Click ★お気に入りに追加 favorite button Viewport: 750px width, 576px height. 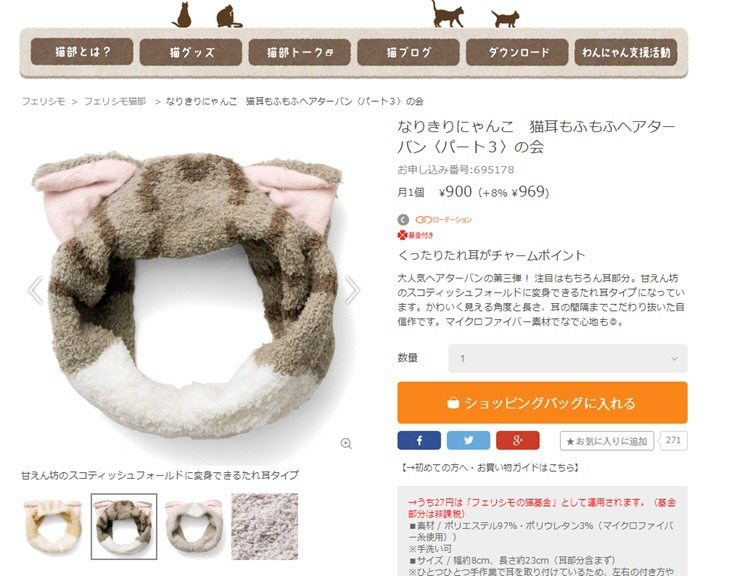pos(607,441)
